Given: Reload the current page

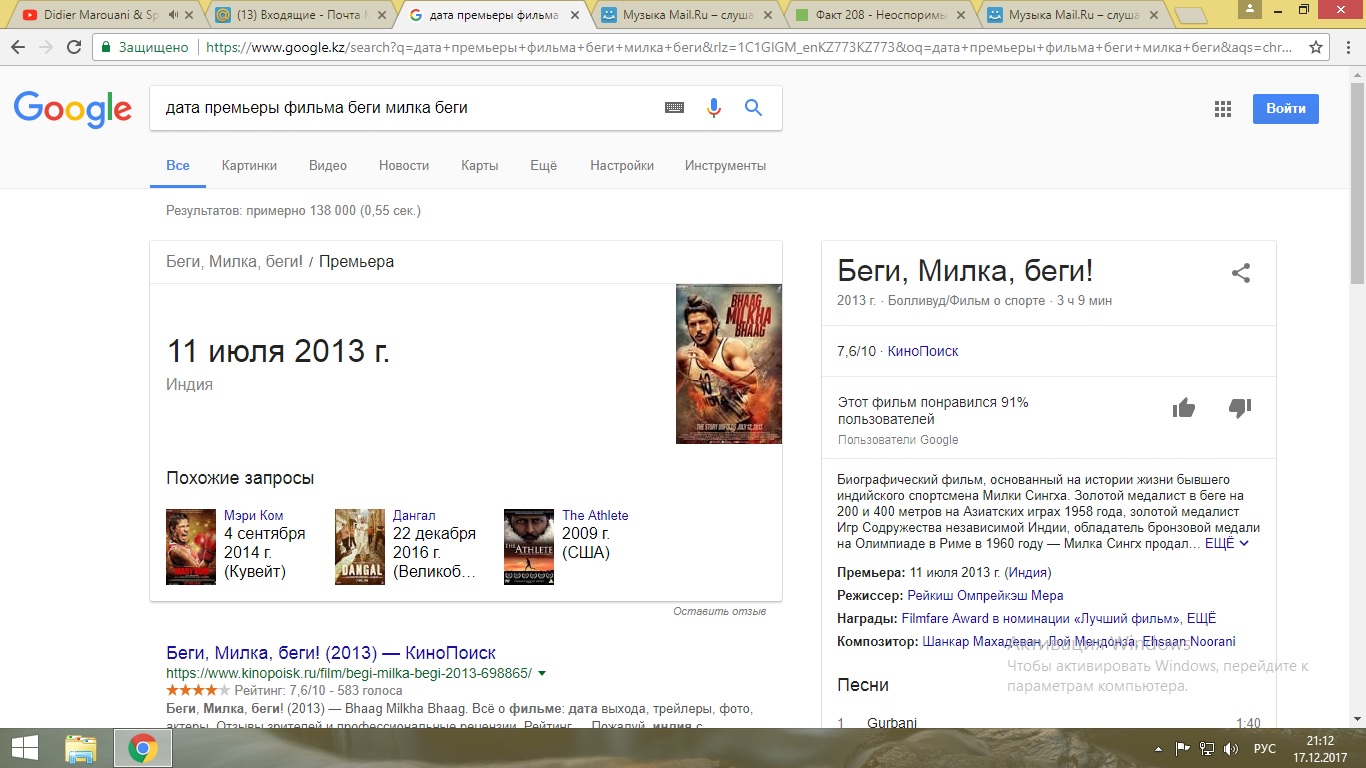Looking at the screenshot, I should coord(74,47).
